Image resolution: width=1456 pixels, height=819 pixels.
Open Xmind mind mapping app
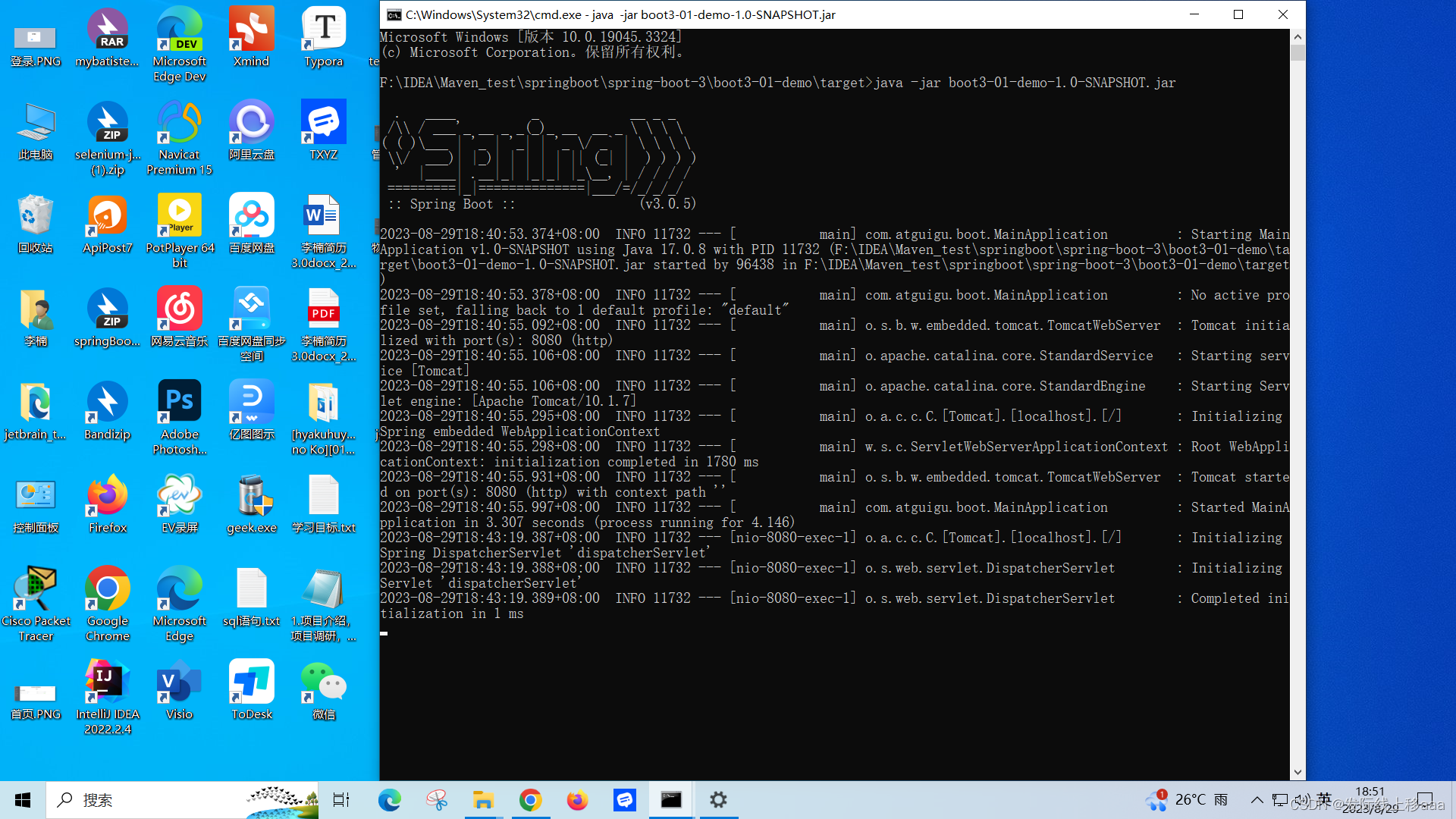tap(251, 28)
